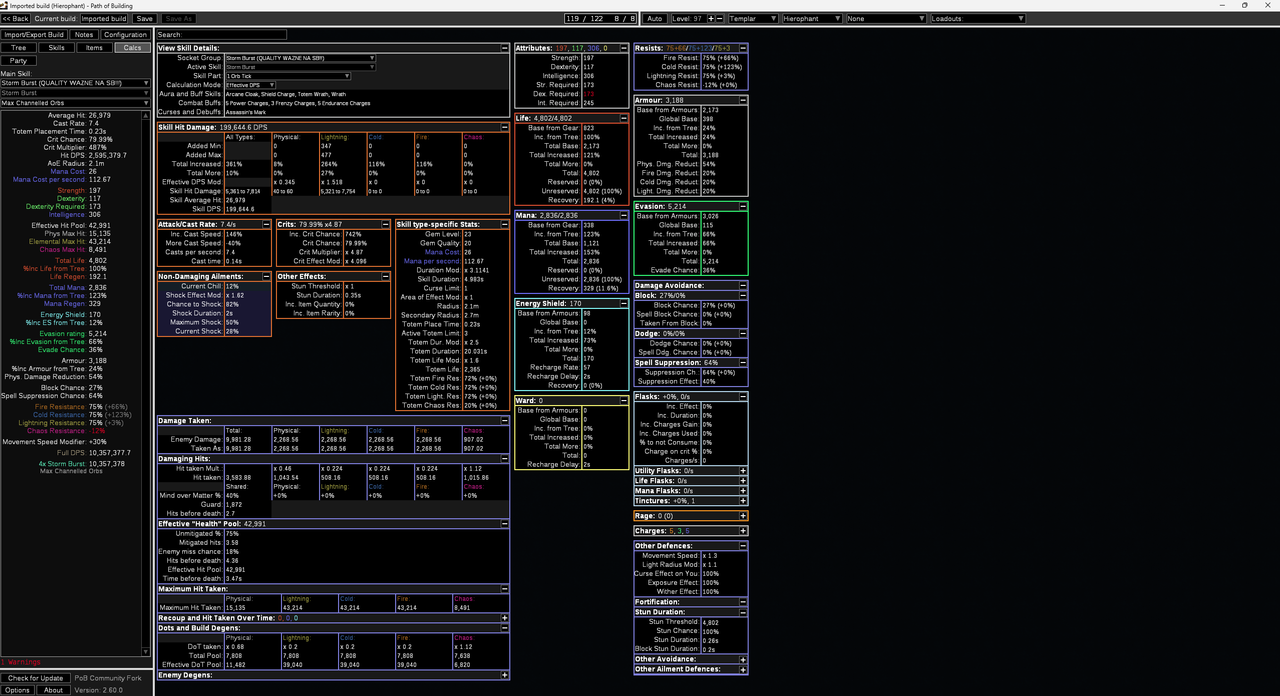Collapse the Spell Suppression section
1280x696 pixels.
[x=743, y=363]
